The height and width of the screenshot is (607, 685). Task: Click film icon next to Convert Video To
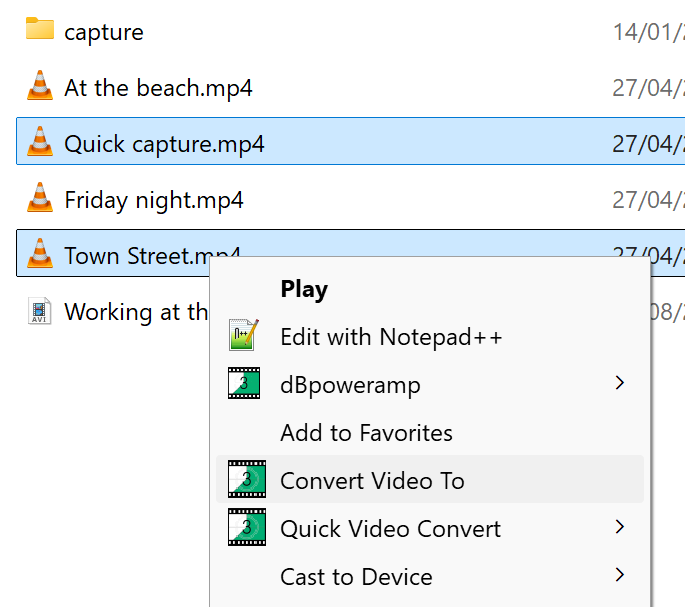[246, 480]
